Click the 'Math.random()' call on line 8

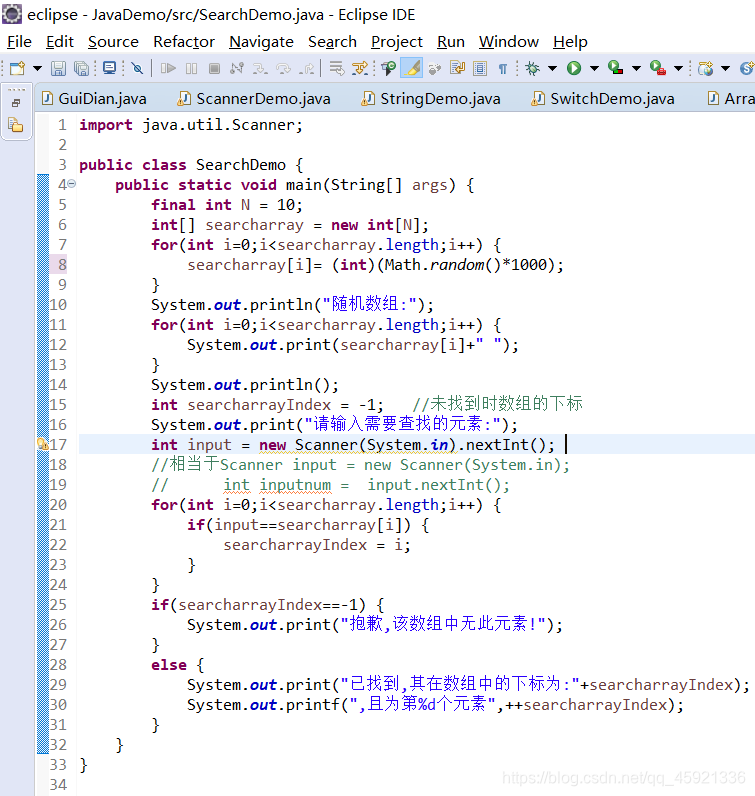pos(442,264)
